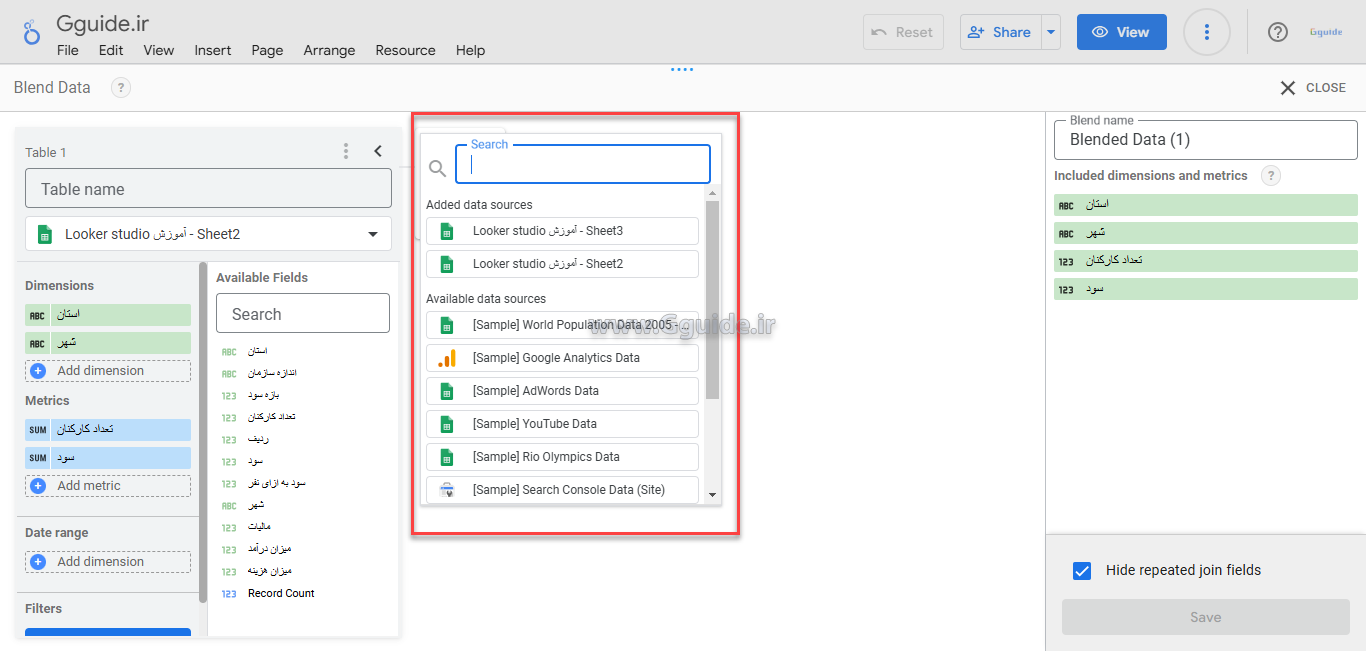Open the Sheet2 data source dropdown

point(372,234)
